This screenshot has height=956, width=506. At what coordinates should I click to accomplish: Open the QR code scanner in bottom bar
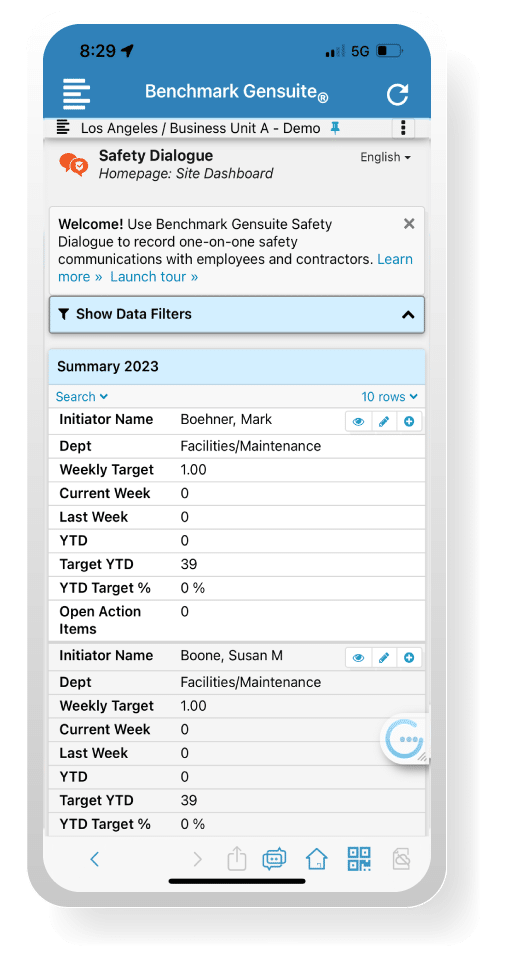(x=358, y=859)
